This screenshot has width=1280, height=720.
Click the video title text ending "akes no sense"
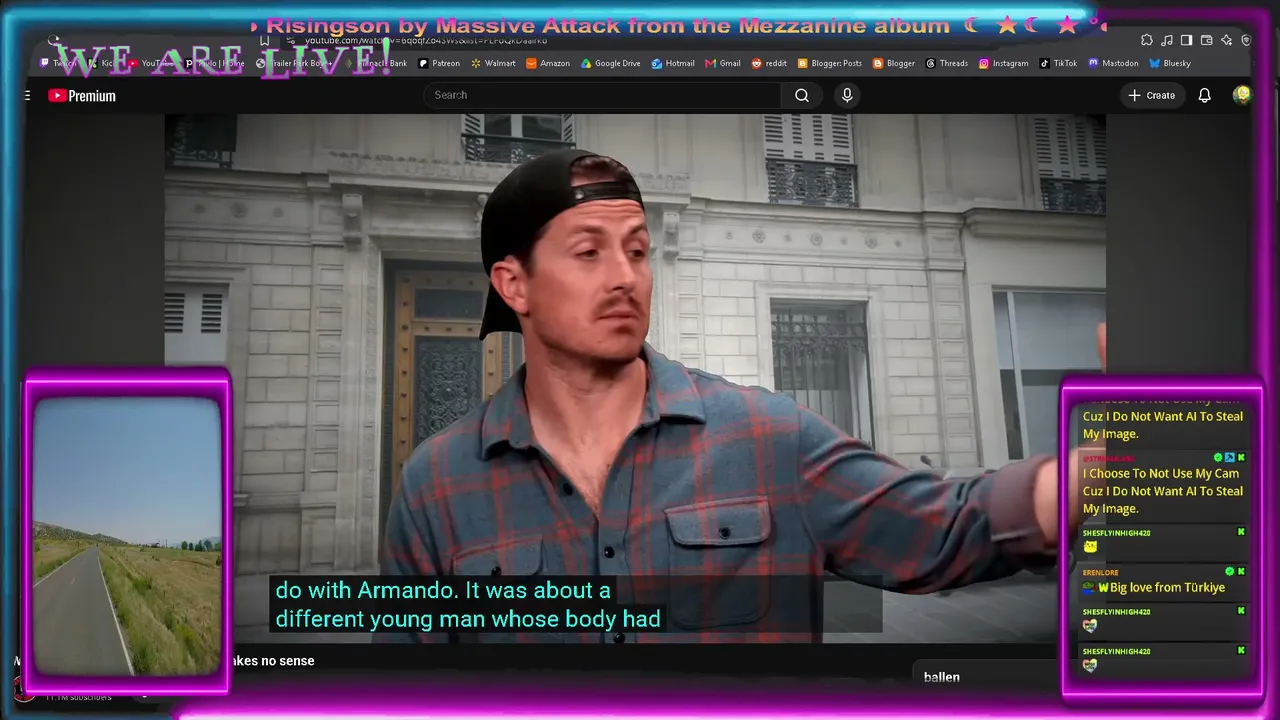click(272, 661)
